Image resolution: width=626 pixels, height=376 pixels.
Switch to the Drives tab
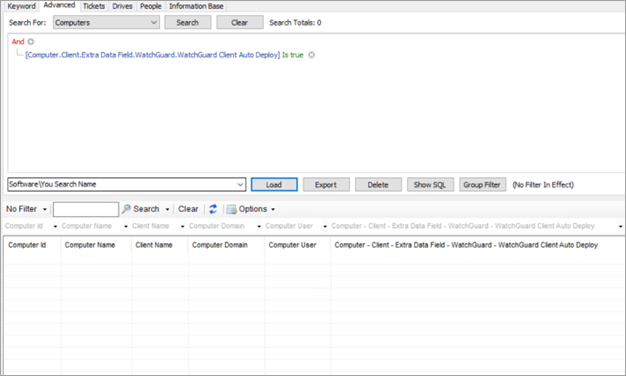(x=122, y=6)
